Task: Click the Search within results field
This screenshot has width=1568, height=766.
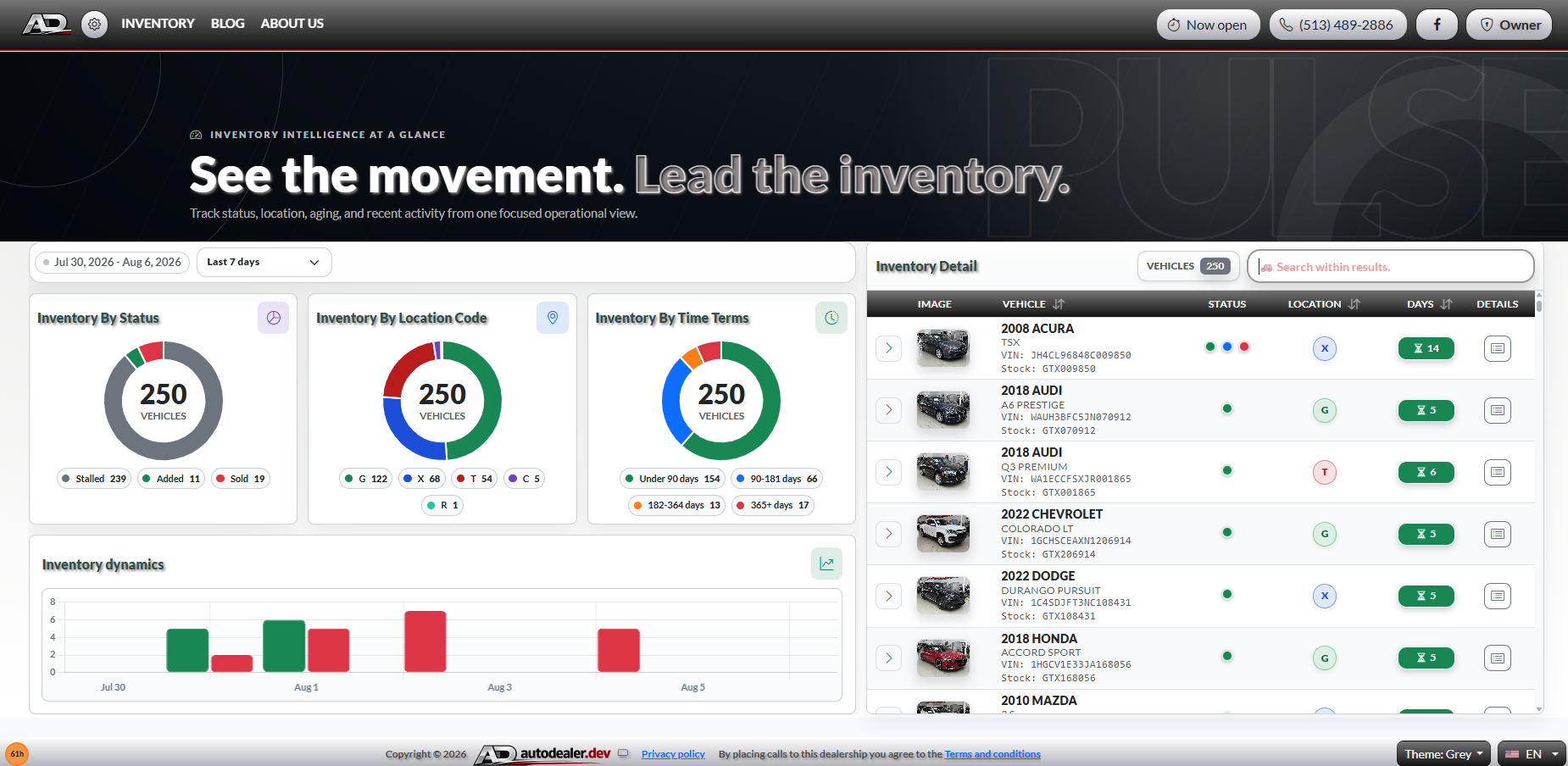Action: (1390, 266)
